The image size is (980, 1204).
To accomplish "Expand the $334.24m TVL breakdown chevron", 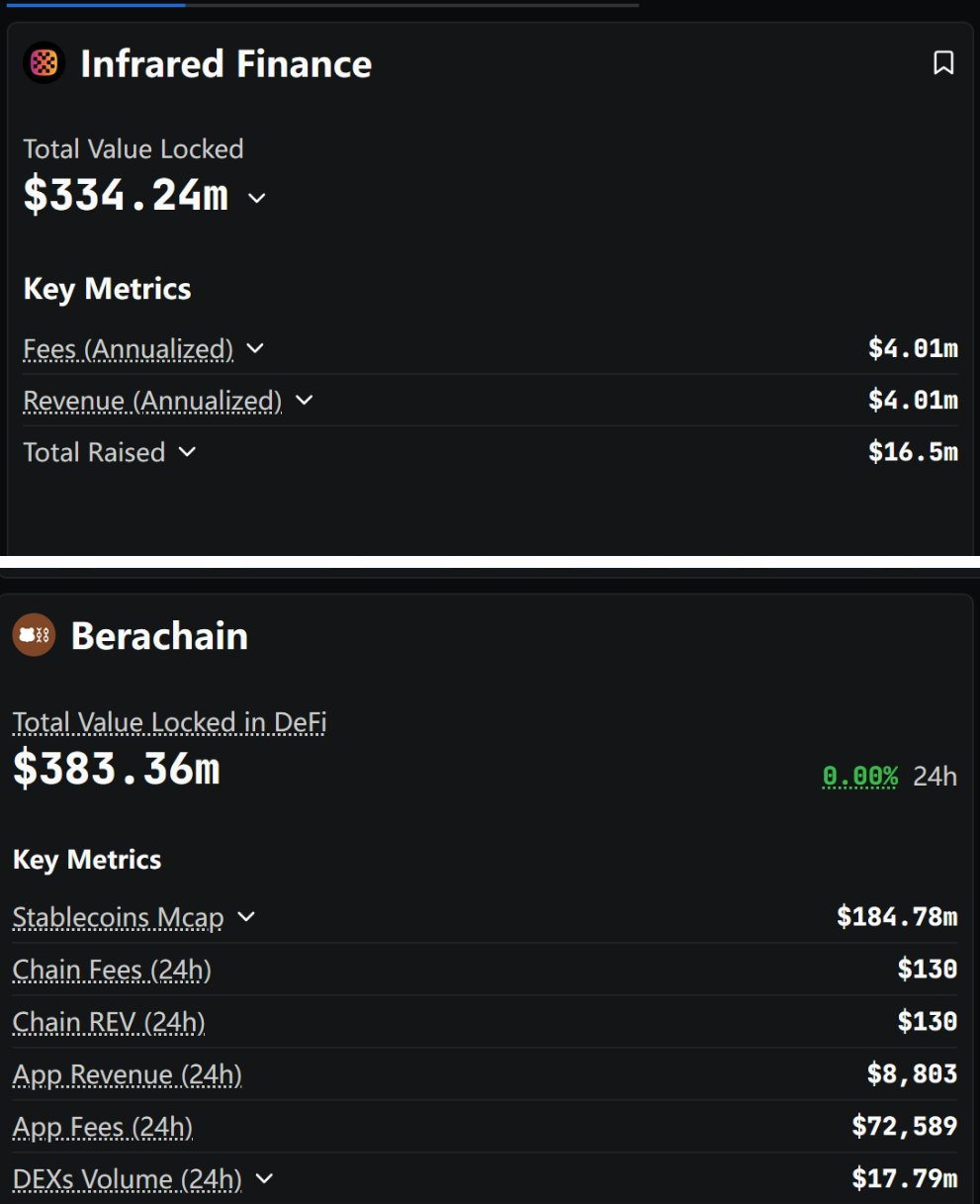I will pos(257,198).
